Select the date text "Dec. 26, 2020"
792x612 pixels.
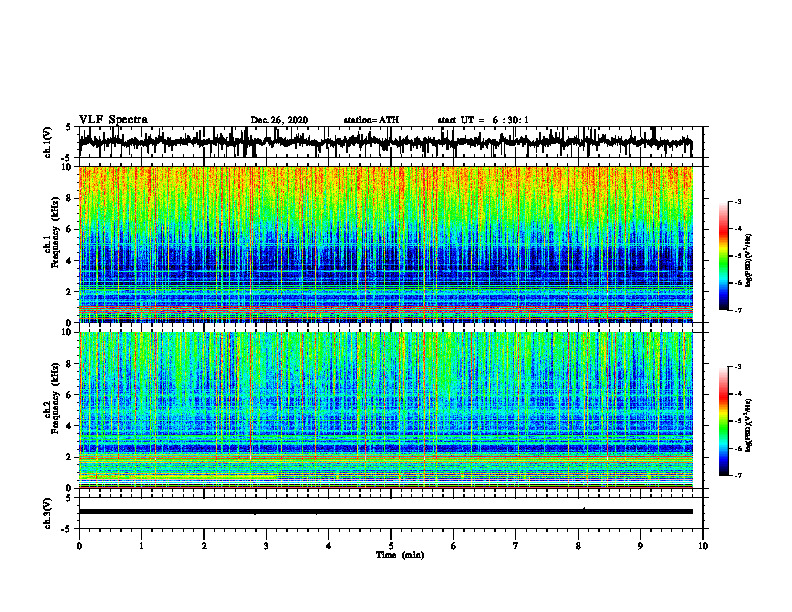pyautogui.click(x=279, y=120)
